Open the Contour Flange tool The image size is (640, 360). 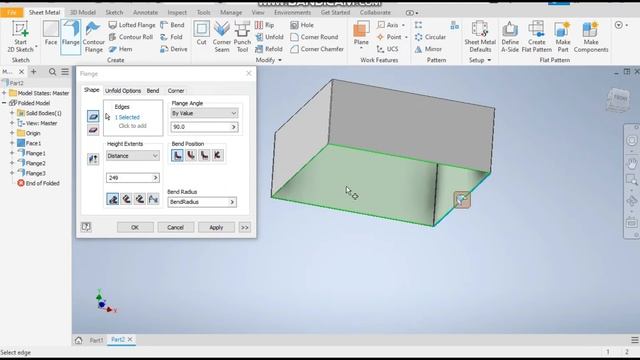tap(93, 37)
